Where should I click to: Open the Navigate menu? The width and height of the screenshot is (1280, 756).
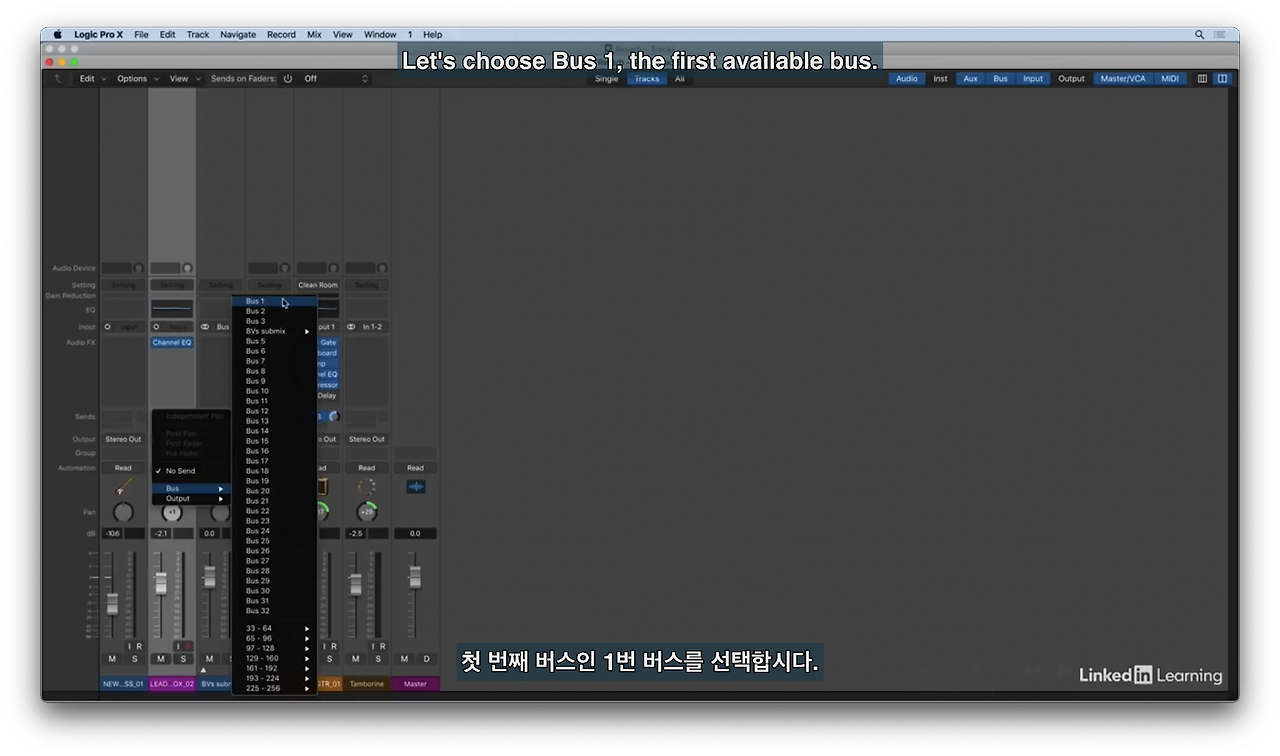(238, 34)
